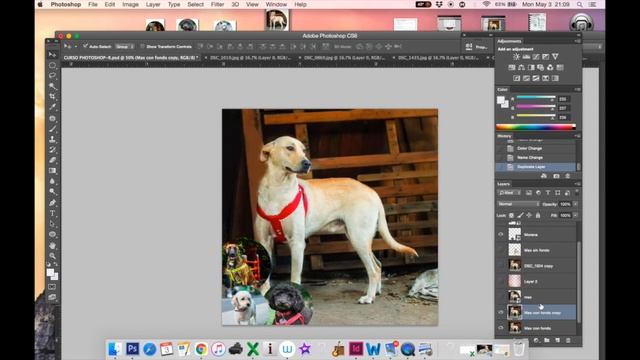Open the Filter menu
The width and height of the screenshot is (640, 360).
tap(217, 4)
